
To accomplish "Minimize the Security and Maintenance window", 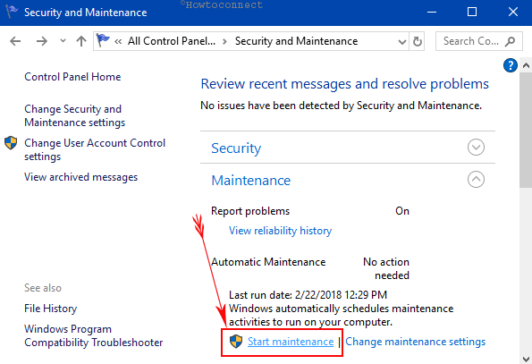I will pos(432,12).
